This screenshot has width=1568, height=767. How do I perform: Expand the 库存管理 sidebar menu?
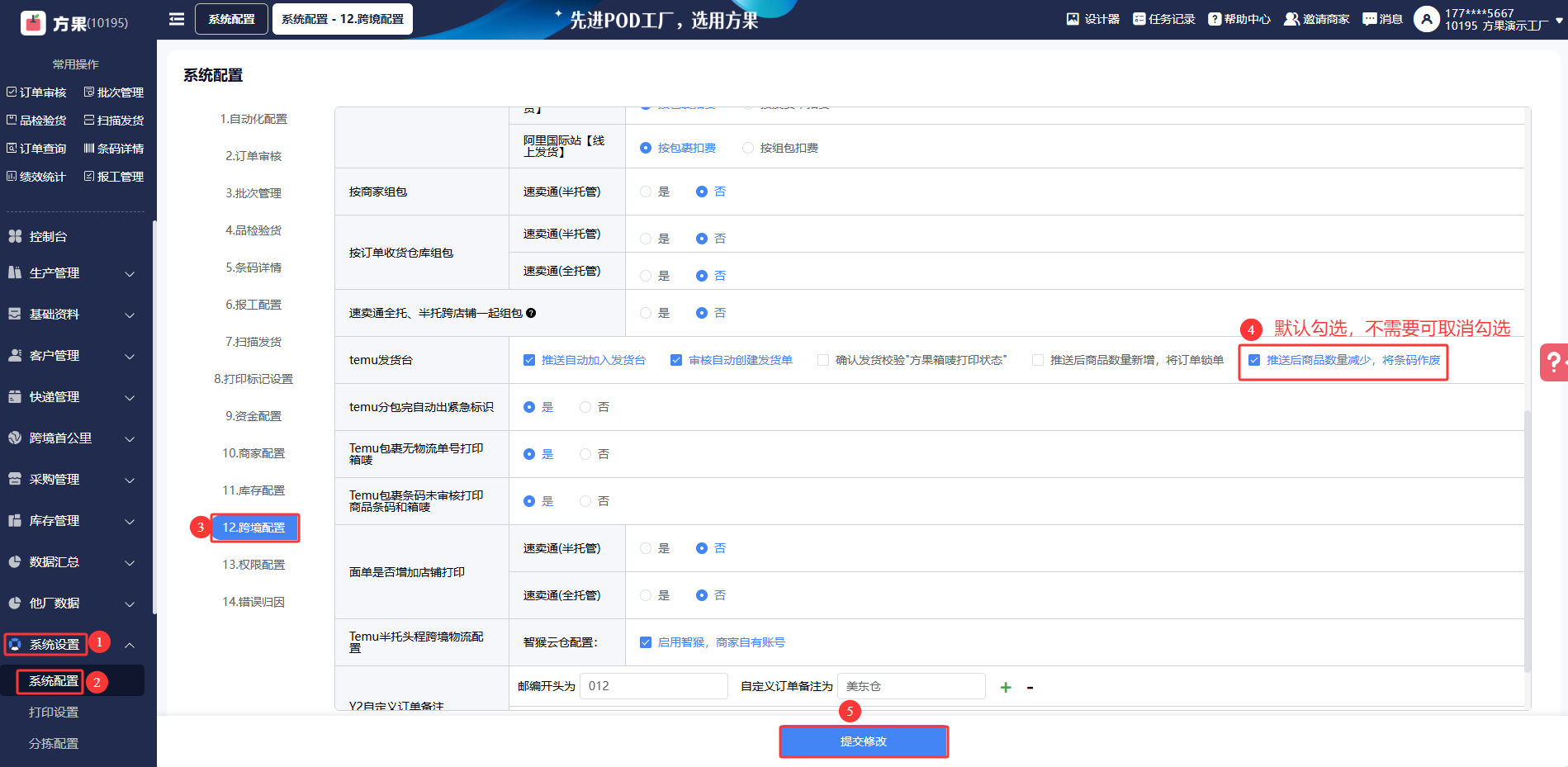(x=71, y=521)
